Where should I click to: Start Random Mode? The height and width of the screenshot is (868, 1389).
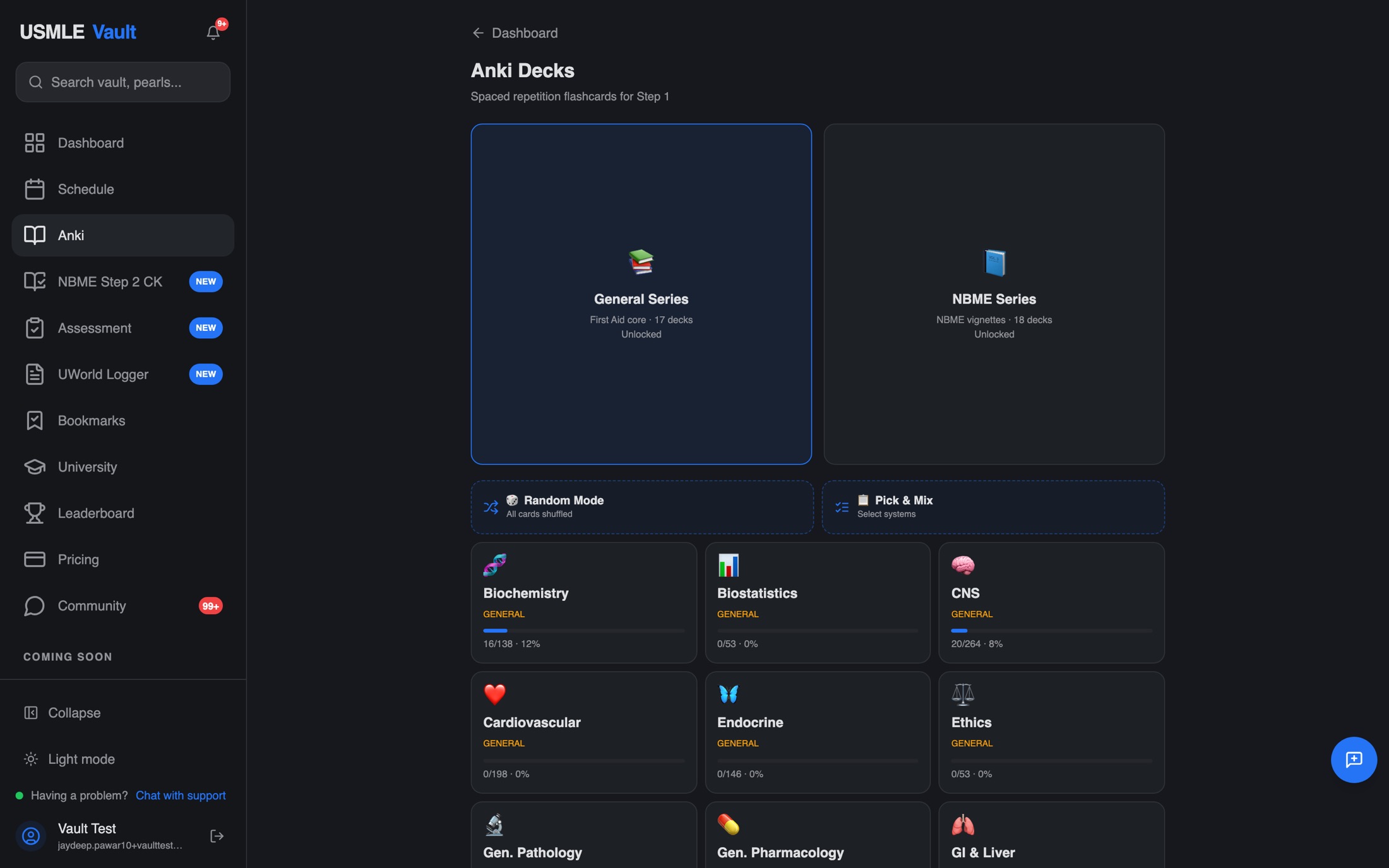click(x=641, y=507)
